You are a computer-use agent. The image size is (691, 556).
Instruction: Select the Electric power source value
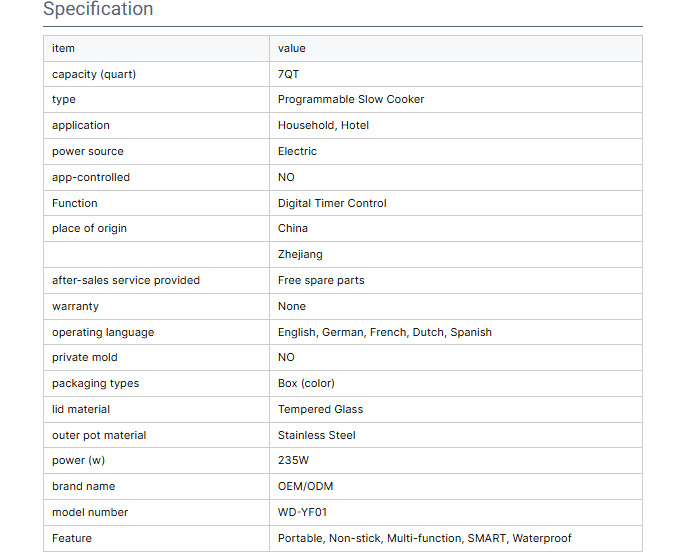(x=297, y=152)
